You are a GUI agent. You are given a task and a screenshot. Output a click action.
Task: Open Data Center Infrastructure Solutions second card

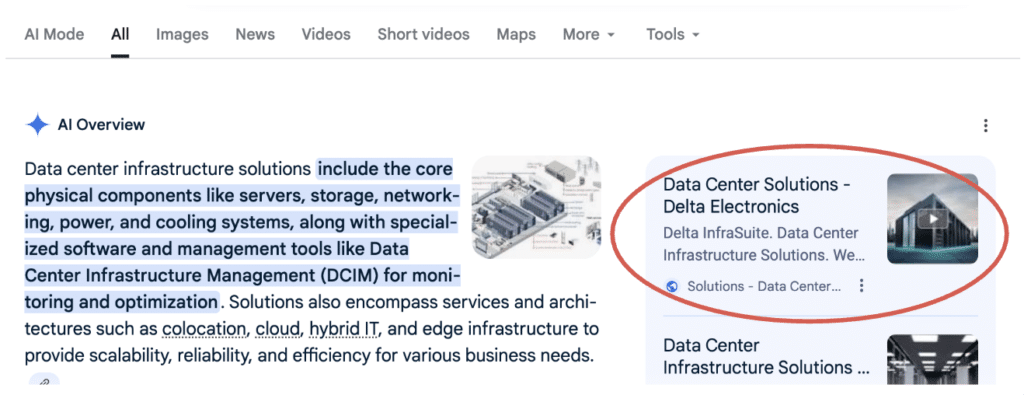tap(766, 356)
